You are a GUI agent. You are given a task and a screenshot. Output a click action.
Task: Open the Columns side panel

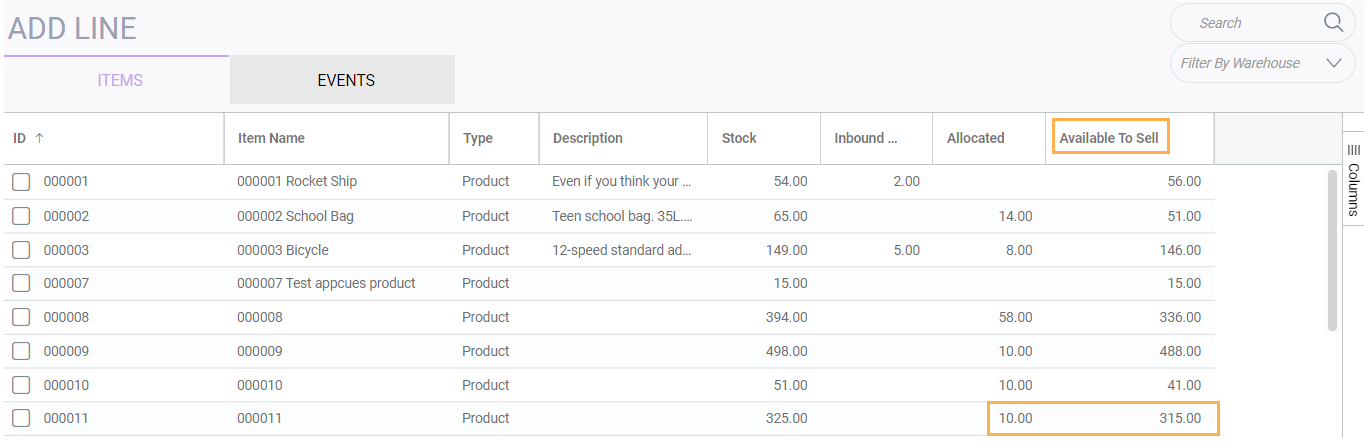tap(1353, 180)
